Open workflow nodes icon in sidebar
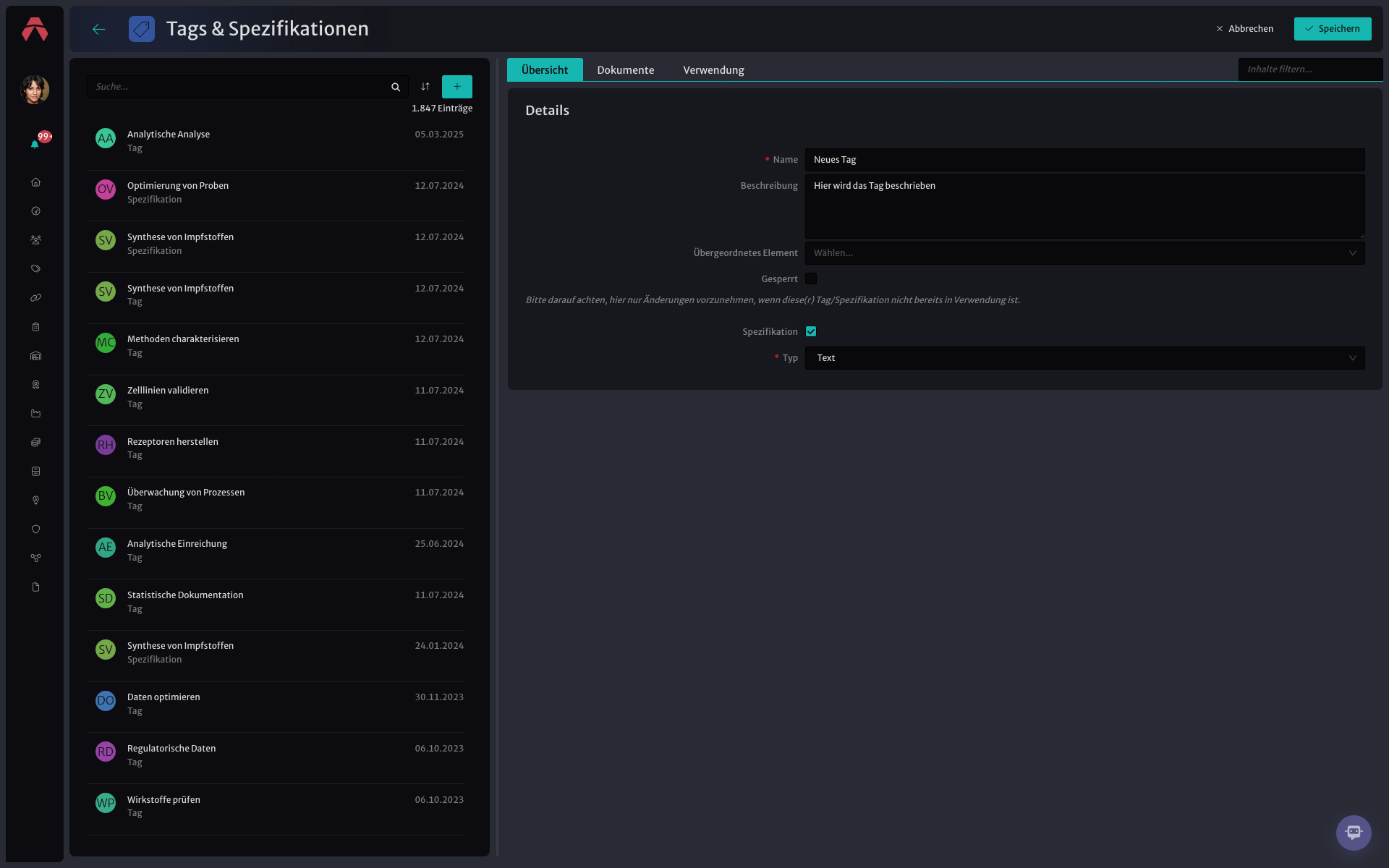The width and height of the screenshot is (1389, 868). pyautogui.click(x=35, y=558)
